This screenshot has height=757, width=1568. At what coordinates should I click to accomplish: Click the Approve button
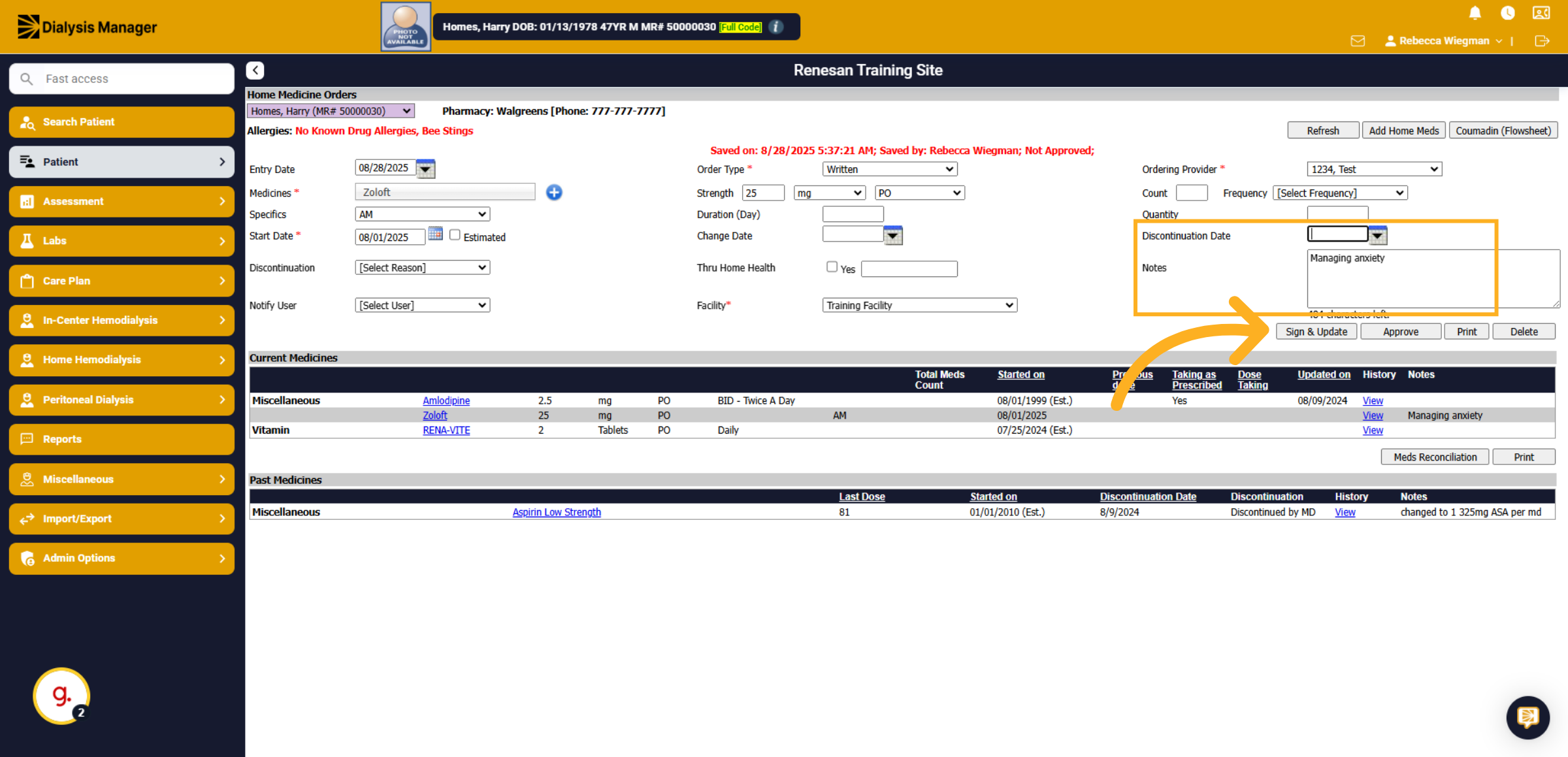pos(1400,332)
